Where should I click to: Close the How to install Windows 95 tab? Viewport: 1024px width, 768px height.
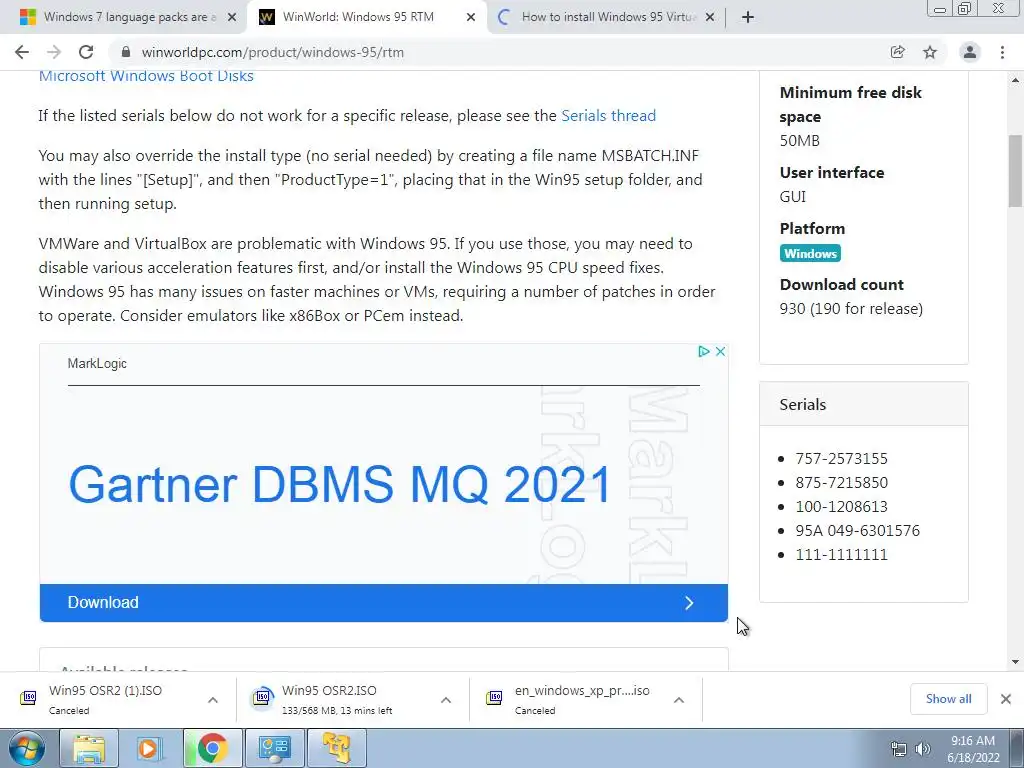(710, 17)
